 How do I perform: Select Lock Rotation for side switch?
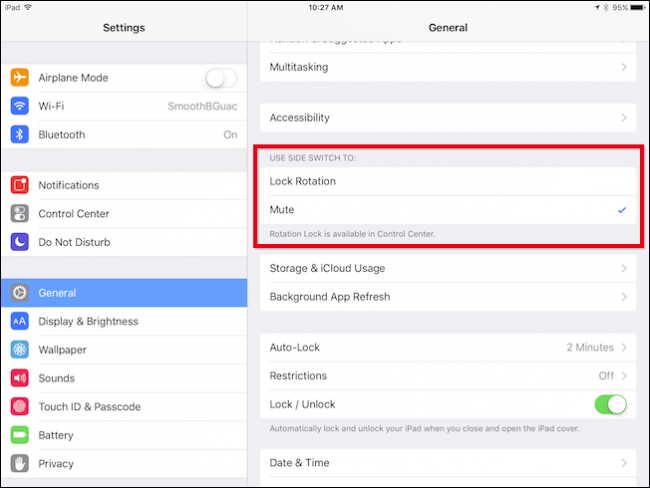tap(448, 181)
